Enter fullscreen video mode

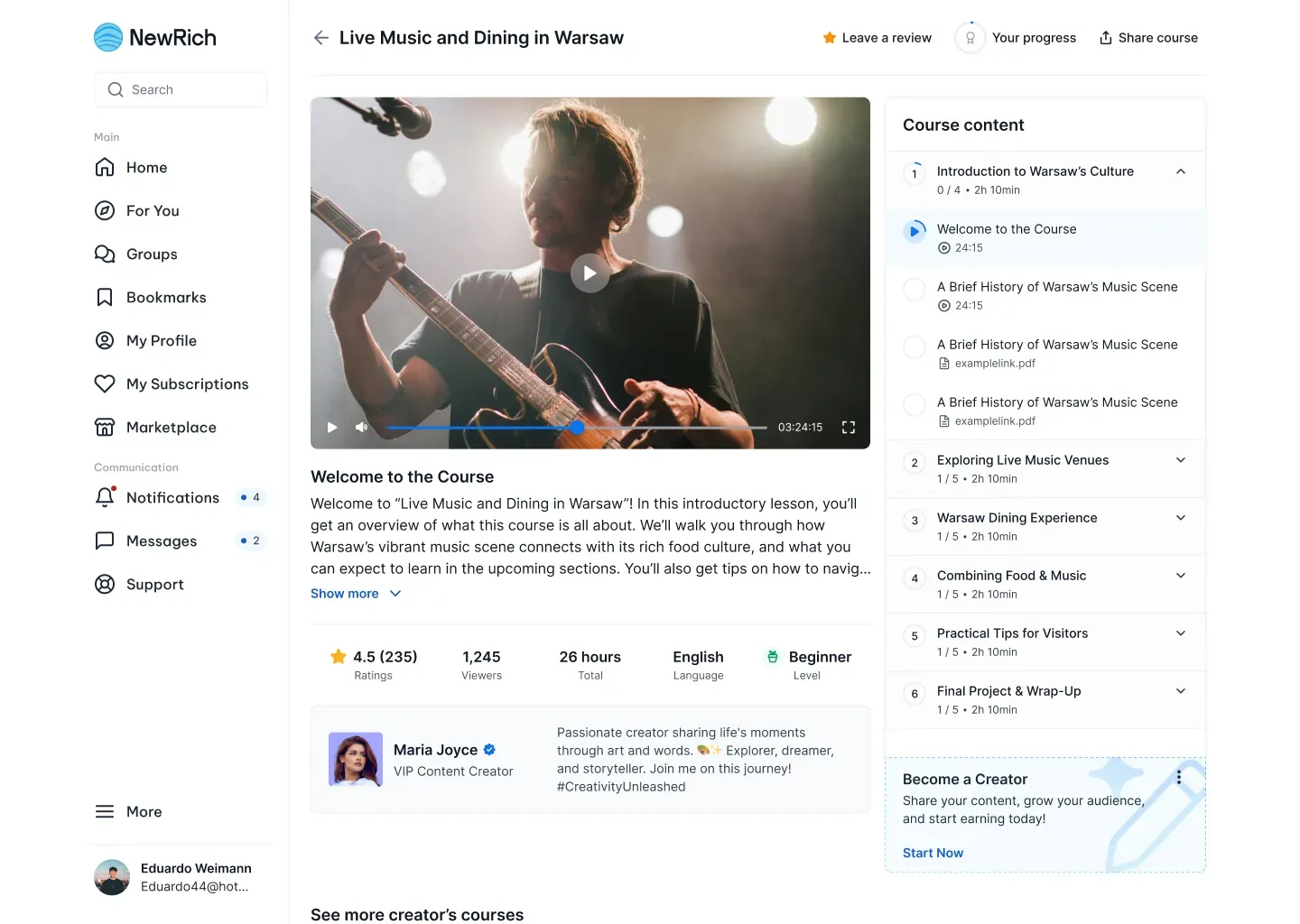click(x=848, y=427)
